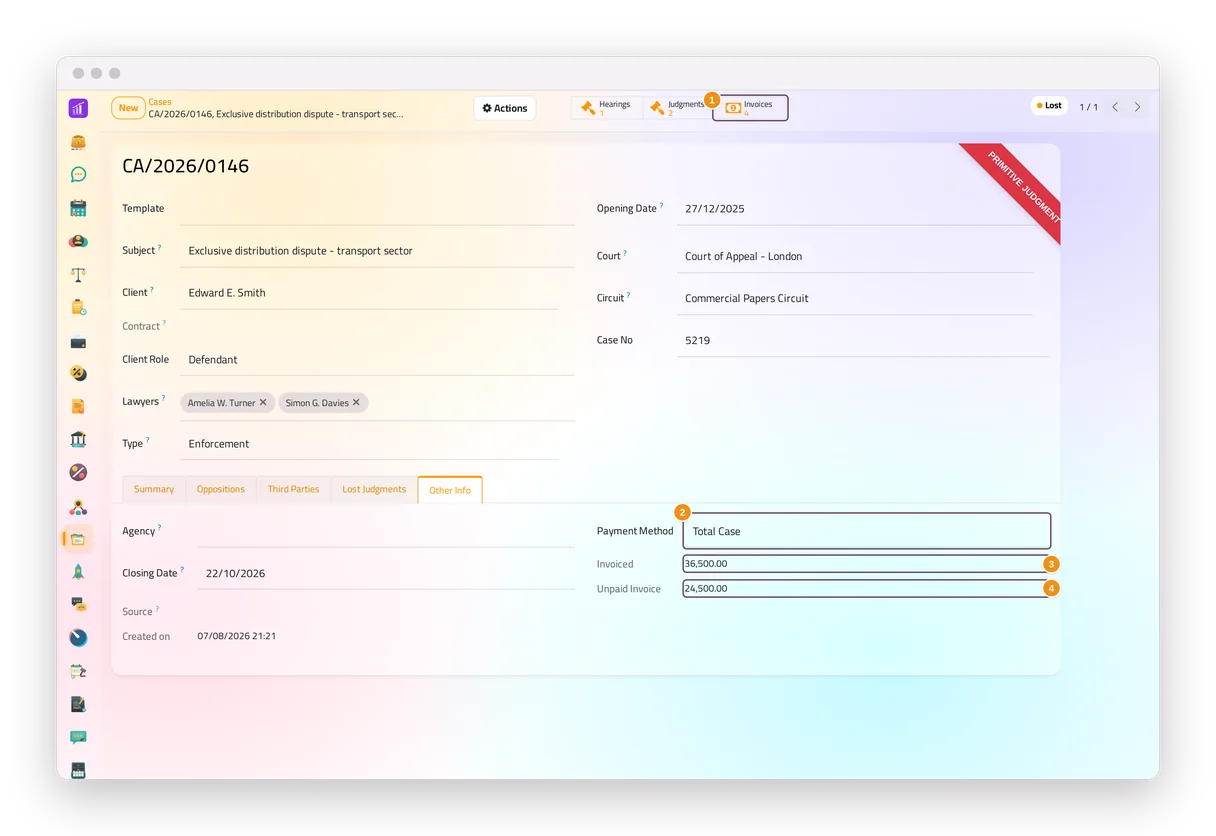This screenshot has width=1216, height=836.
Task: Open the Client Role Defendant selector
Action: 377,360
